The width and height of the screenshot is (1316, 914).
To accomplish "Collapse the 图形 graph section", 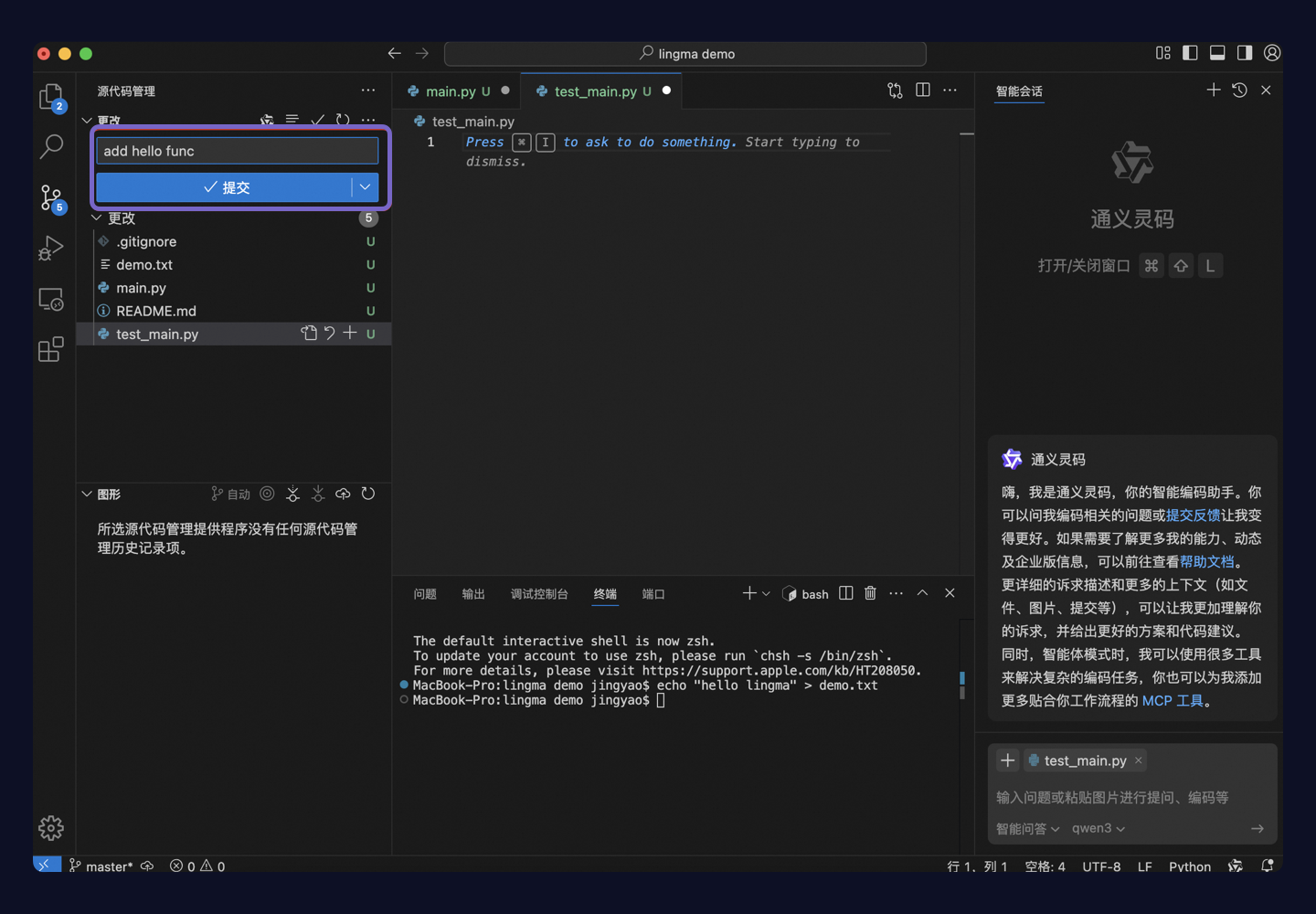I will point(87,494).
